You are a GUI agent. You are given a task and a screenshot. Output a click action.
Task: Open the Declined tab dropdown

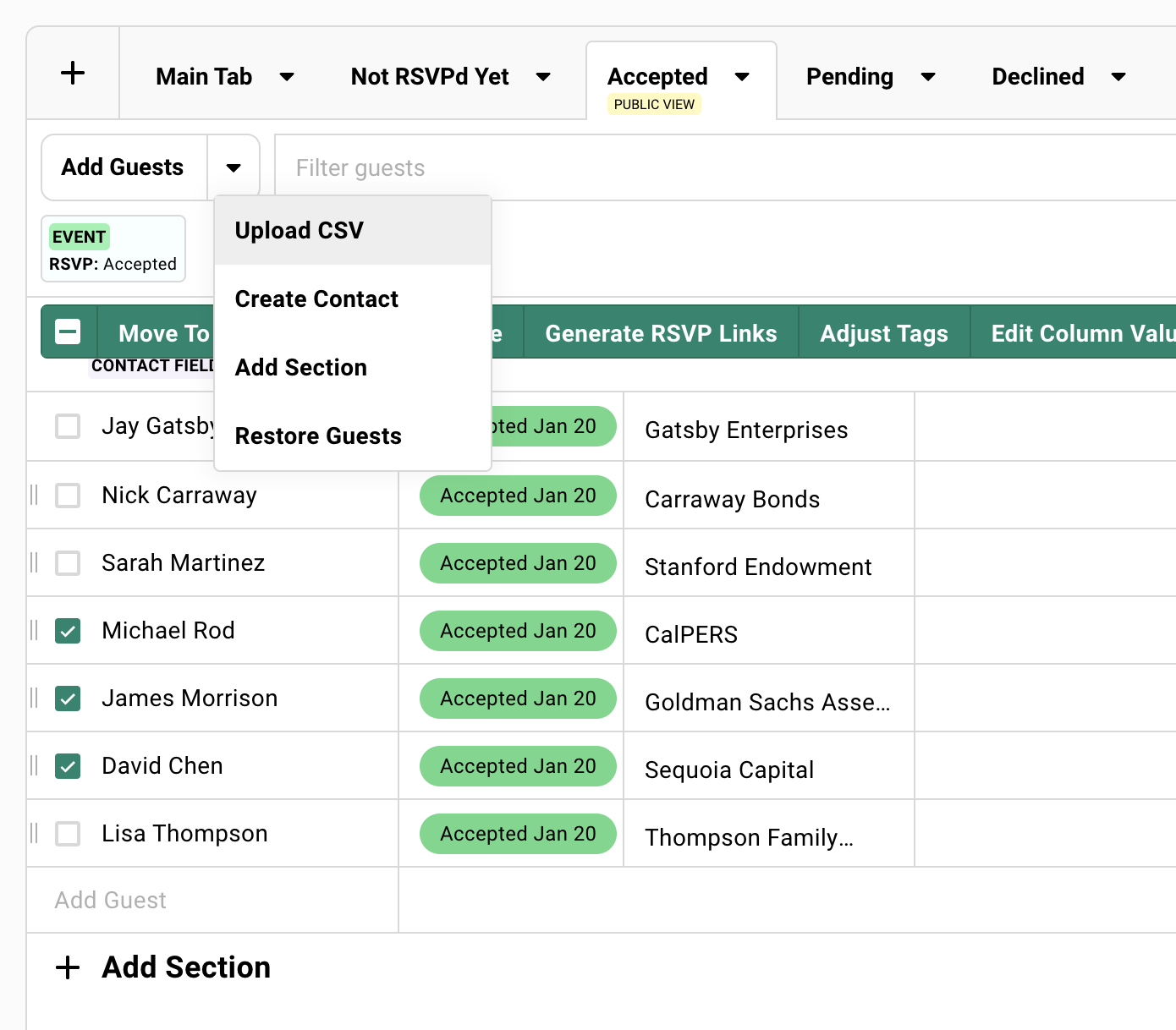(x=1118, y=76)
